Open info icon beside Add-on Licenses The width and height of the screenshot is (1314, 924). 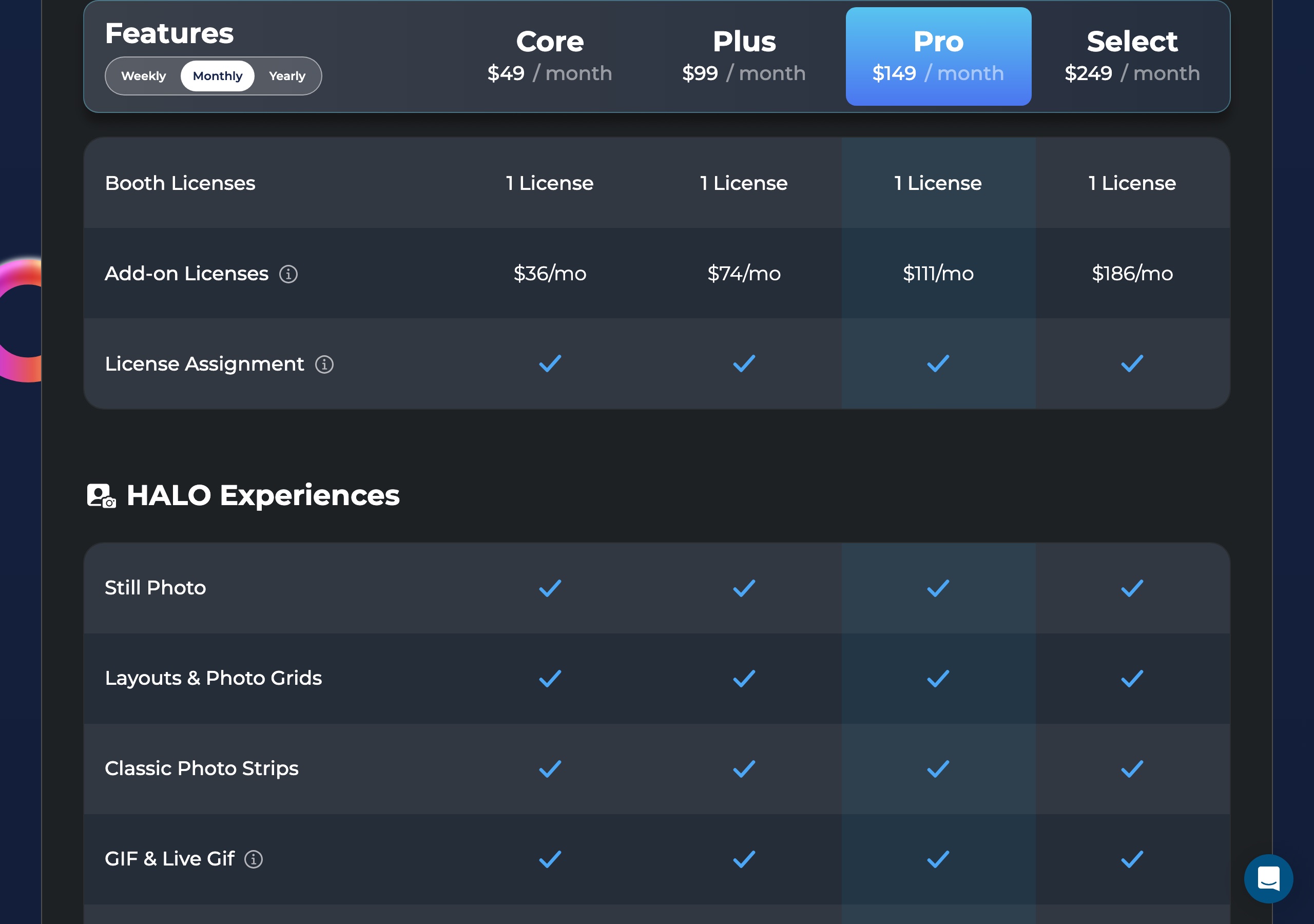(x=288, y=274)
